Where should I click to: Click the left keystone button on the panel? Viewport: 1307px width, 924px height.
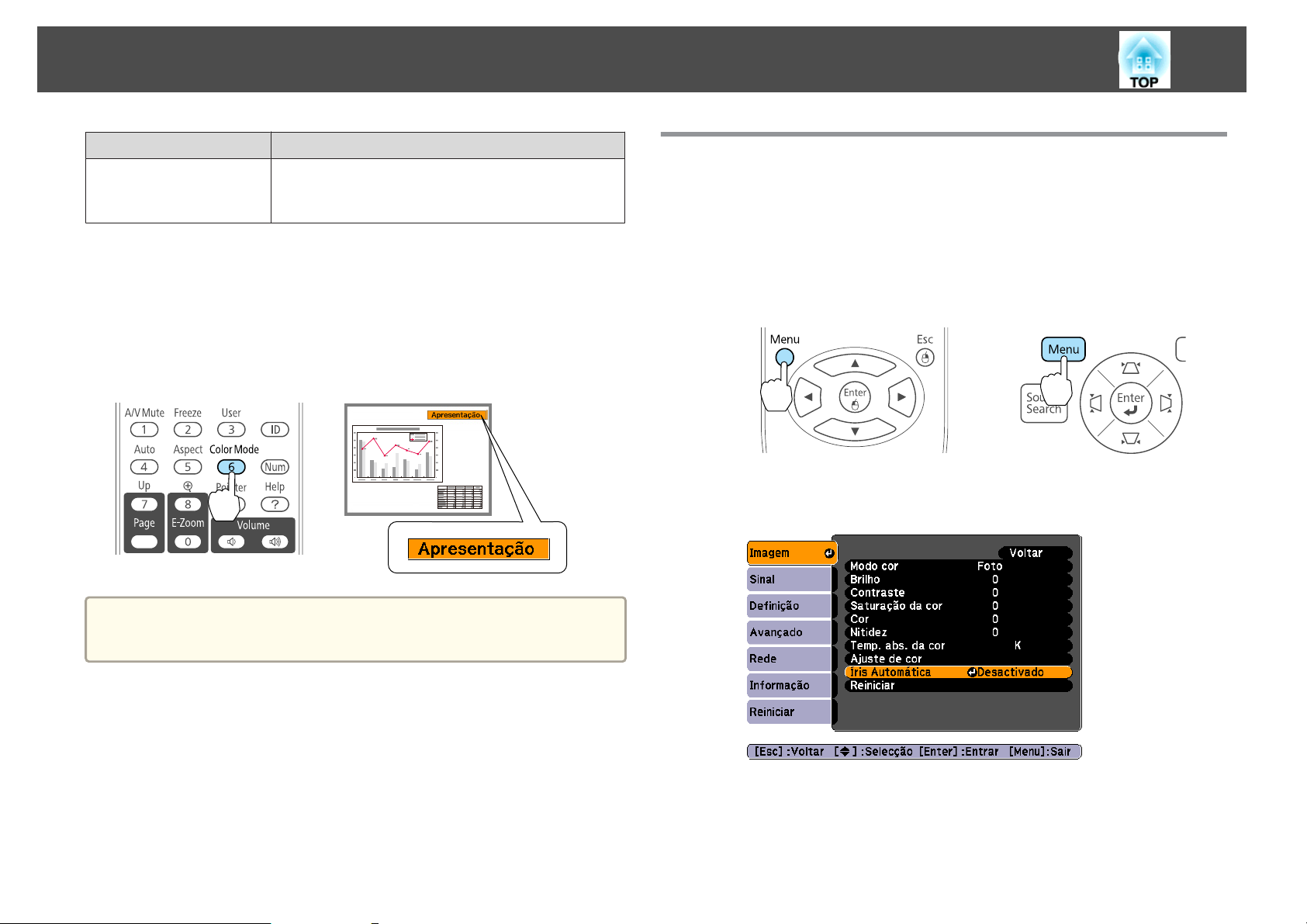coord(1095,403)
